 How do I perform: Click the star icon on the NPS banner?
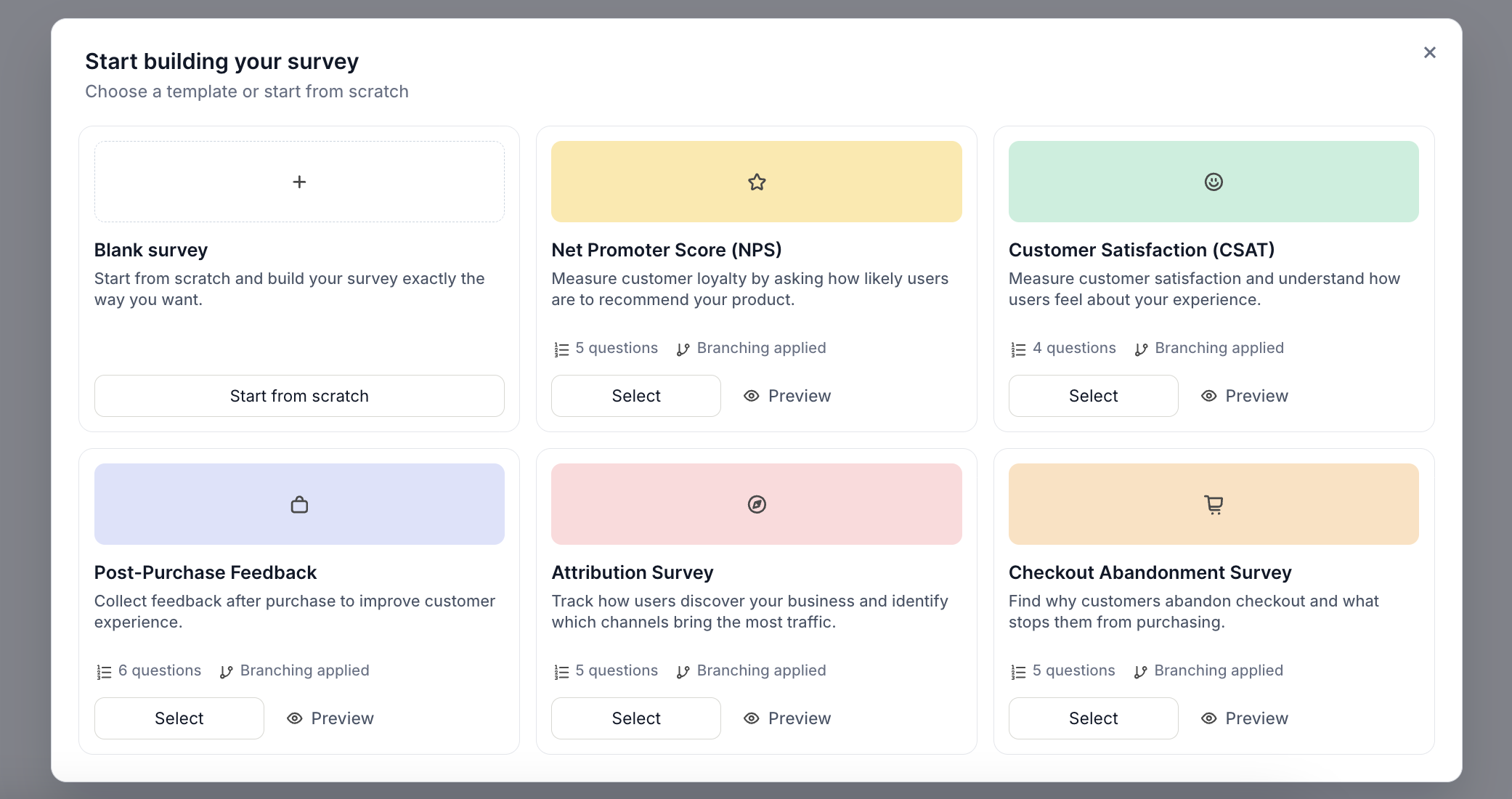point(757,182)
